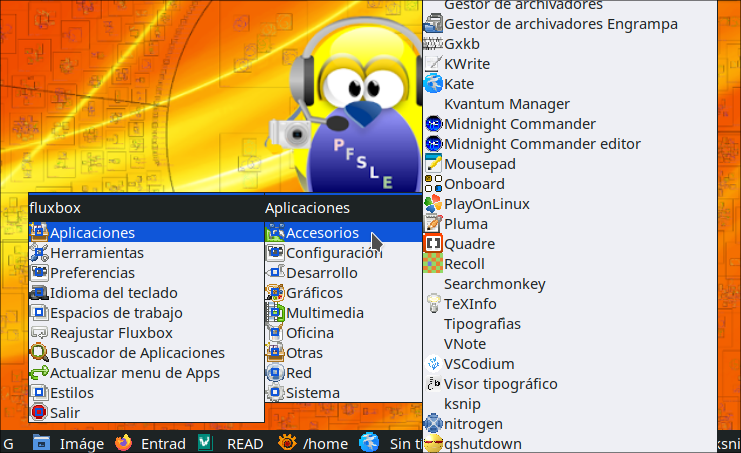Switch to Firefox Entrad taskbar window

pos(151,443)
